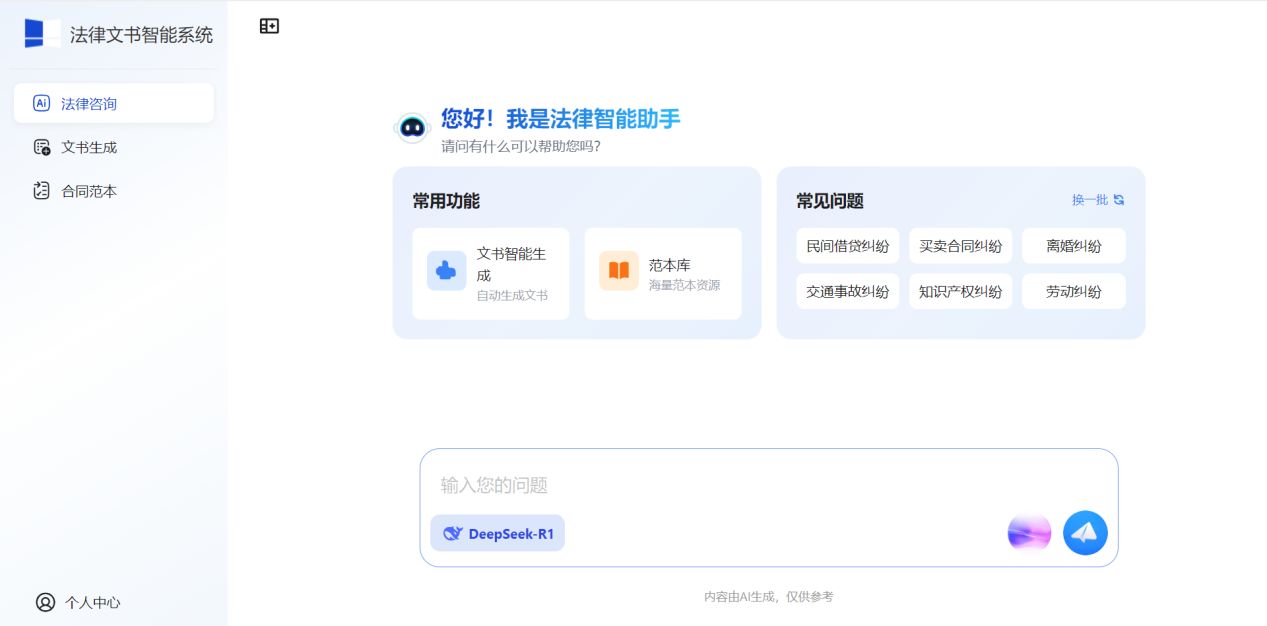1267x626 pixels.
Task: Go to 合同范本 in the sidebar
Action: [x=89, y=191]
